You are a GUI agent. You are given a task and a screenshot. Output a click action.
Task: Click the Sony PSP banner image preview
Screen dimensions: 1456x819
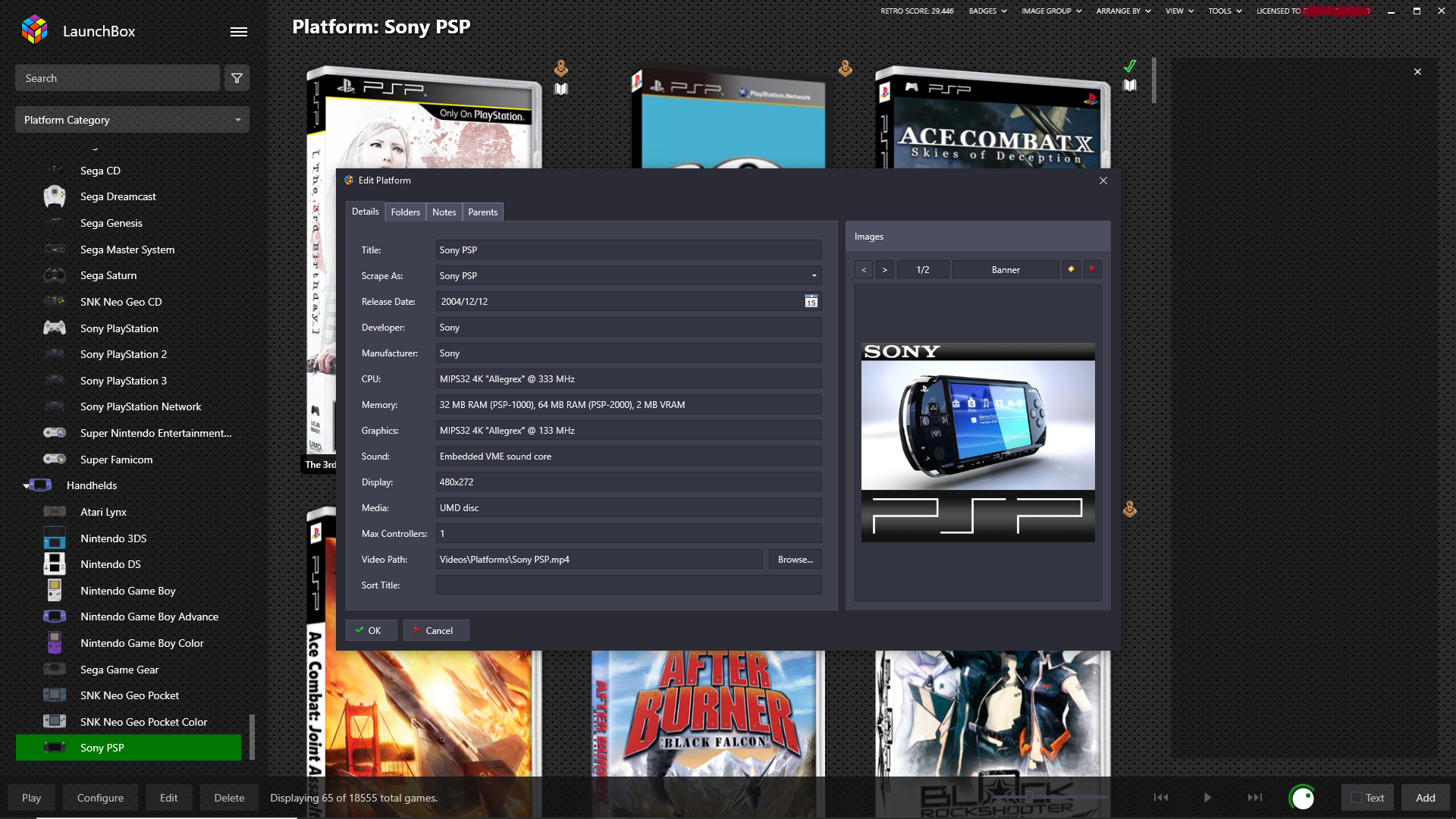coord(977,443)
